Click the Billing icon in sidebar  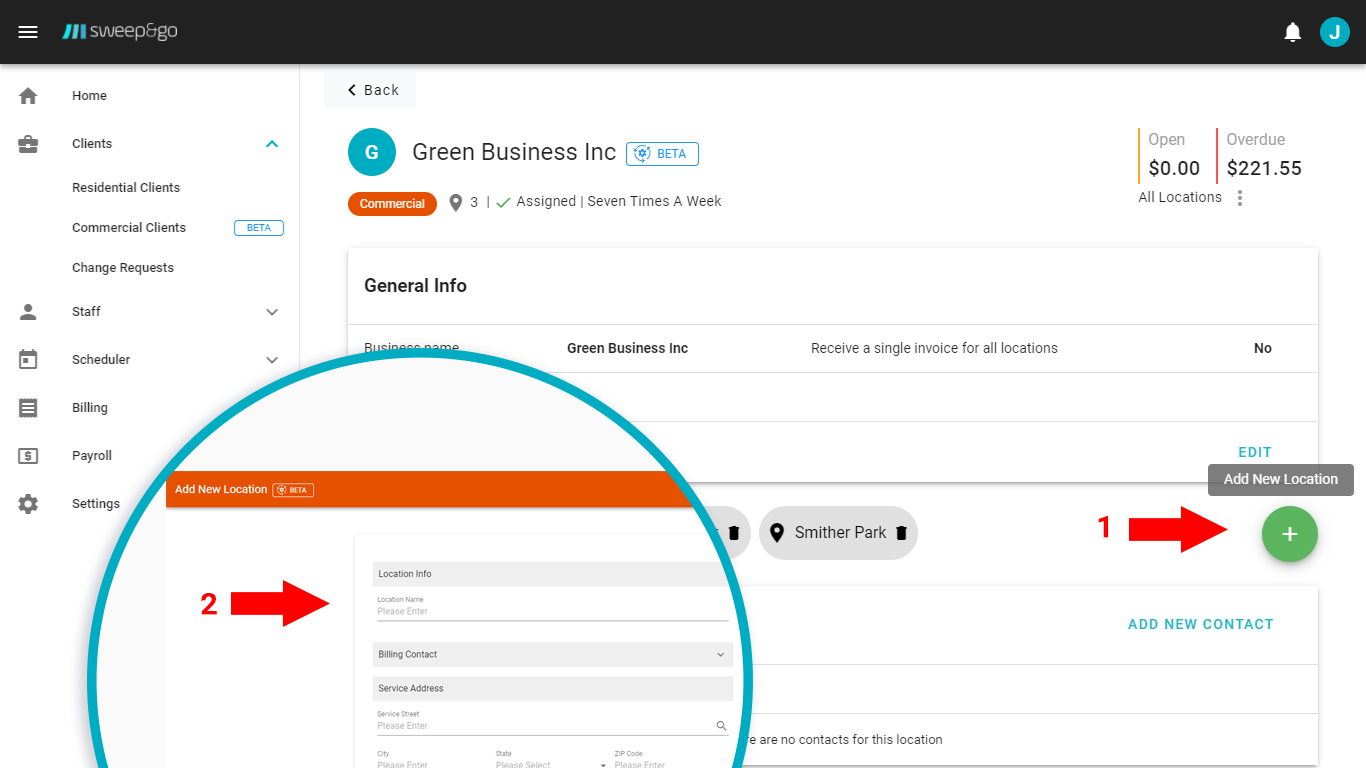point(28,408)
